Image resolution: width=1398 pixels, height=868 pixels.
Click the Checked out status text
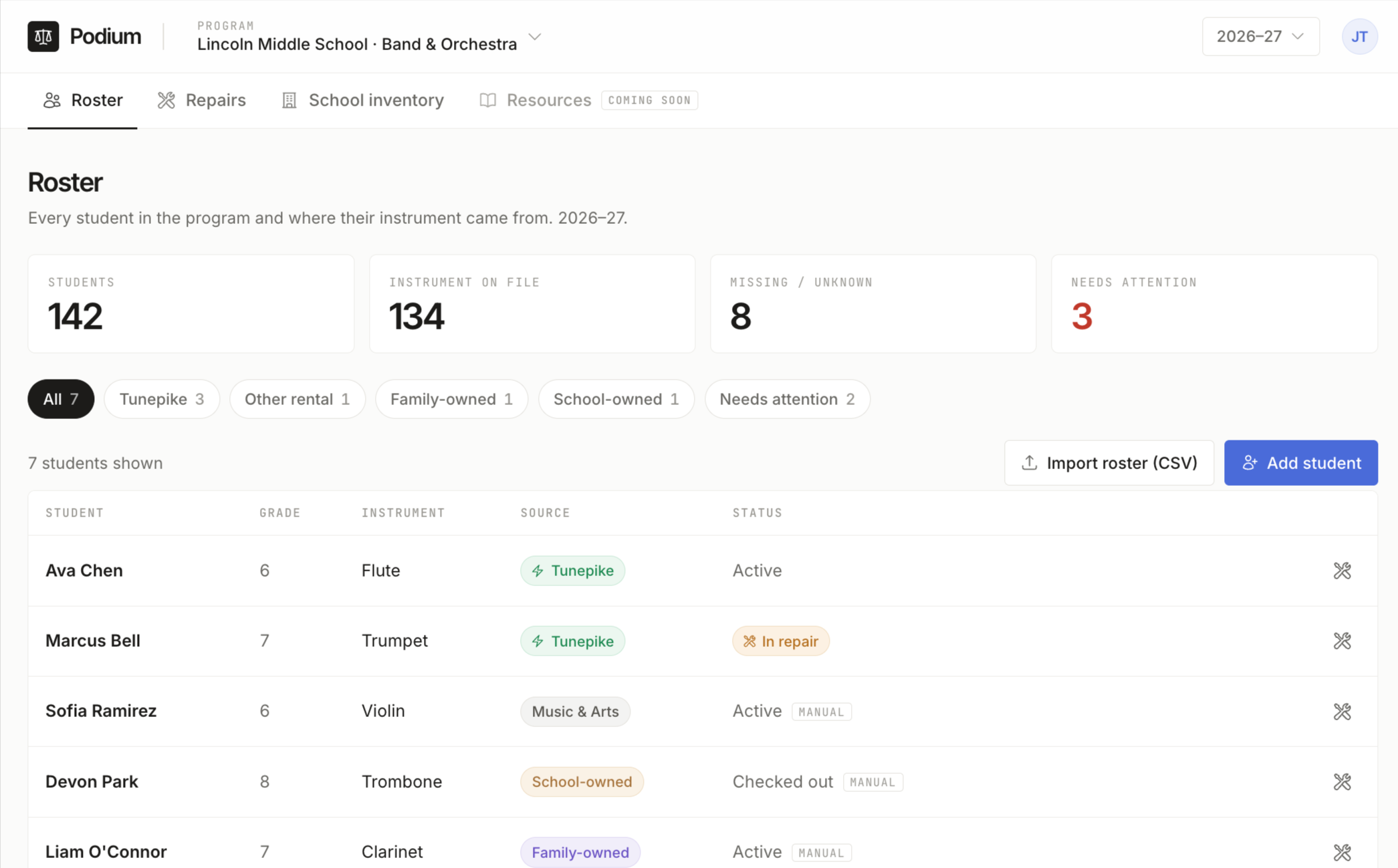pyautogui.click(x=783, y=782)
